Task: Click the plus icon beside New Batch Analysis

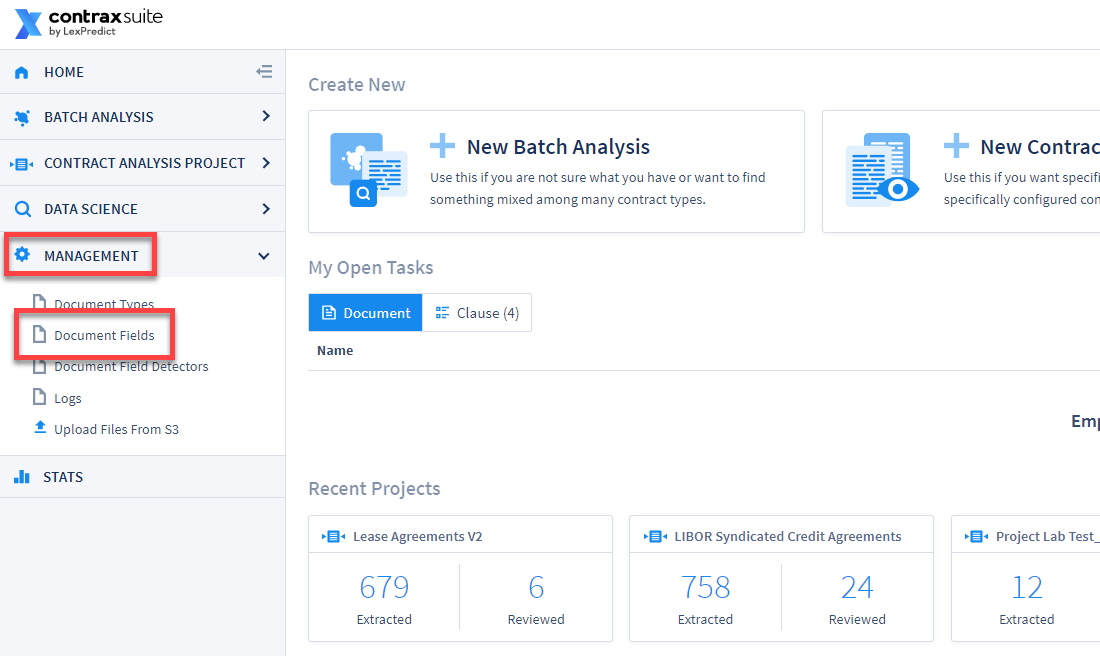Action: [442, 146]
